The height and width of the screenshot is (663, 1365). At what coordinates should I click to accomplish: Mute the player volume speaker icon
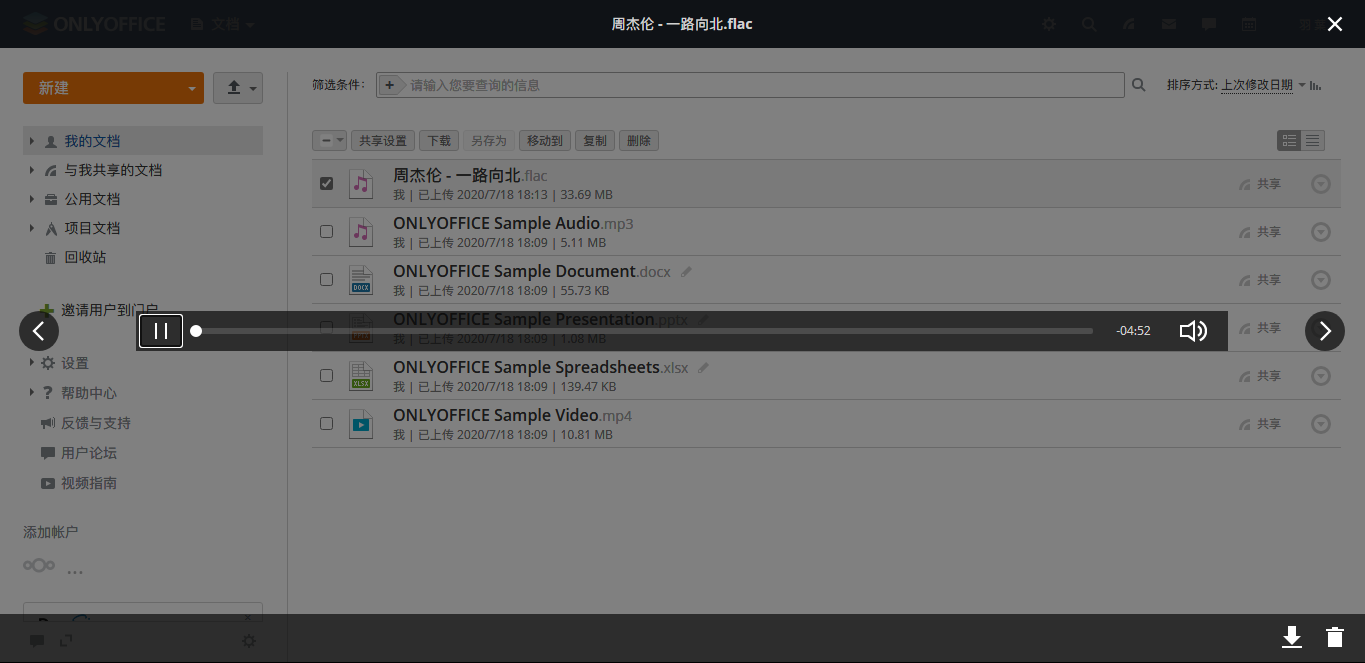(x=1193, y=331)
